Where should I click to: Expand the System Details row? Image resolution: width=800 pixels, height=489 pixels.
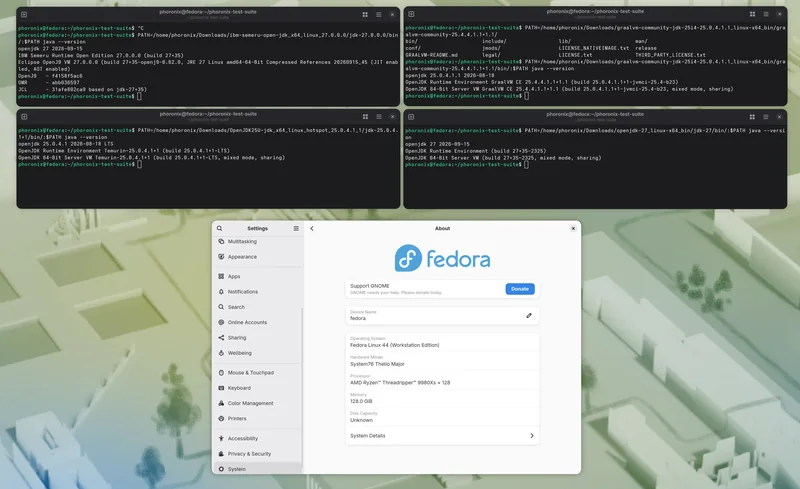coord(442,436)
